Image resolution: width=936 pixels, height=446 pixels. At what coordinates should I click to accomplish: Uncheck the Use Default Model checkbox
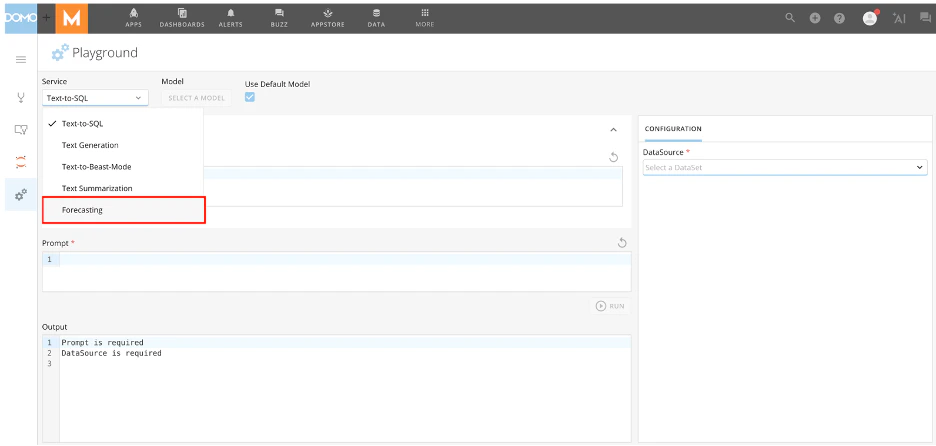tap(250, 97)
